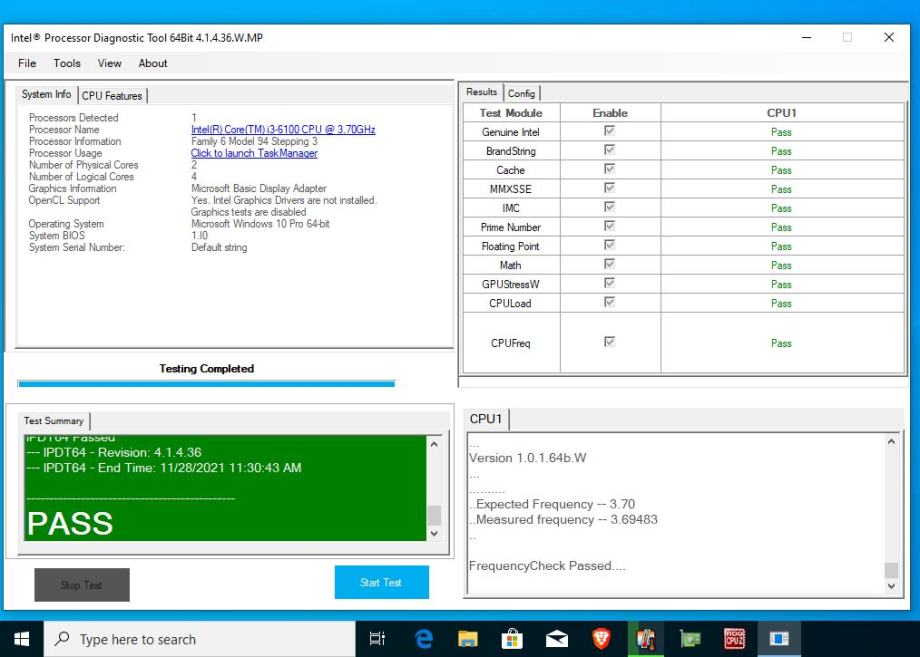
Task: Click the Microsoft Basic Display Adapter value
Action: click(x=259, y=188)
